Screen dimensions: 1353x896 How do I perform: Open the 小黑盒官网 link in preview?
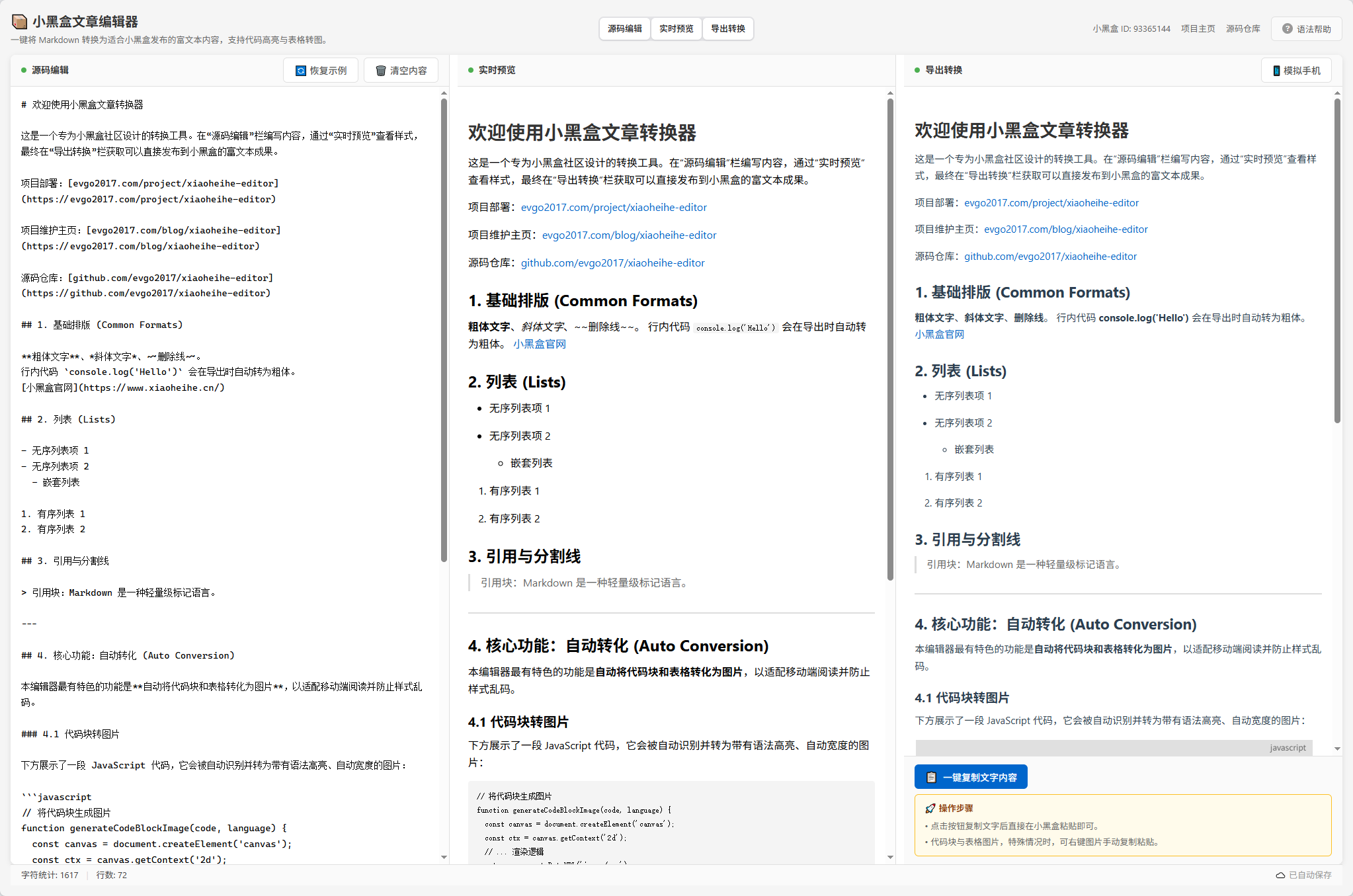pyautogui.click(x=540, y=343)
